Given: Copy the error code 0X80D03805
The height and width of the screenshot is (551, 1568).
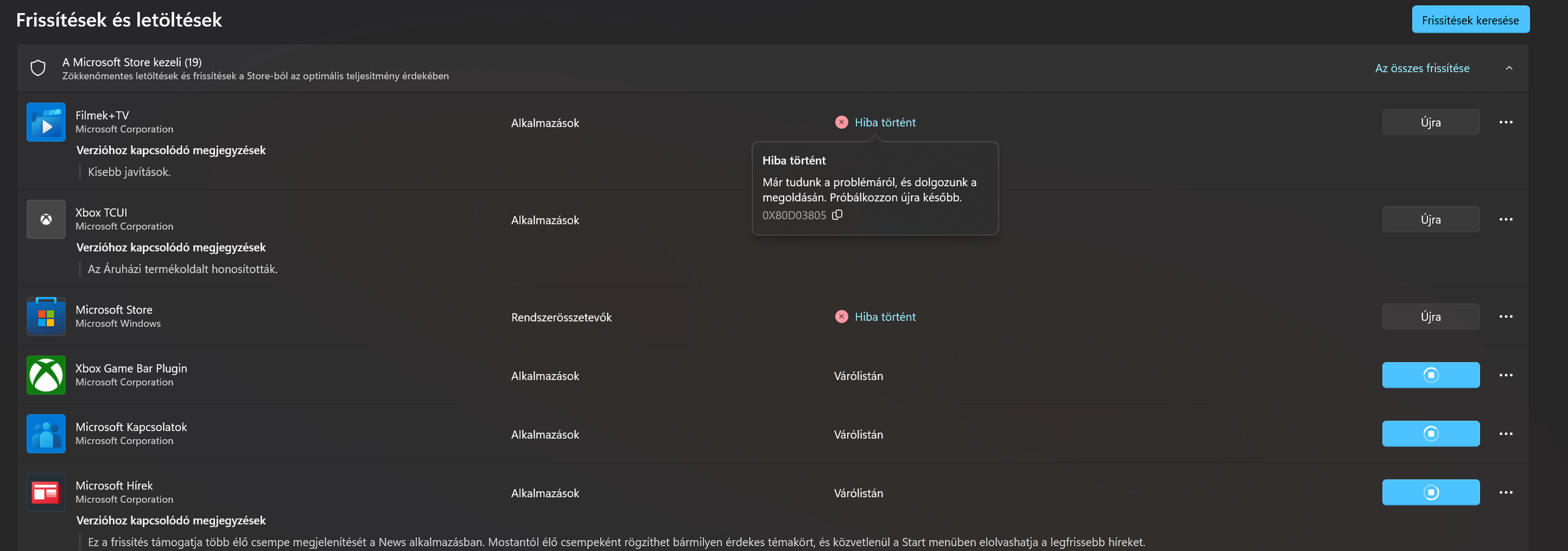Looking at the screenshot, I should point(838,215).
